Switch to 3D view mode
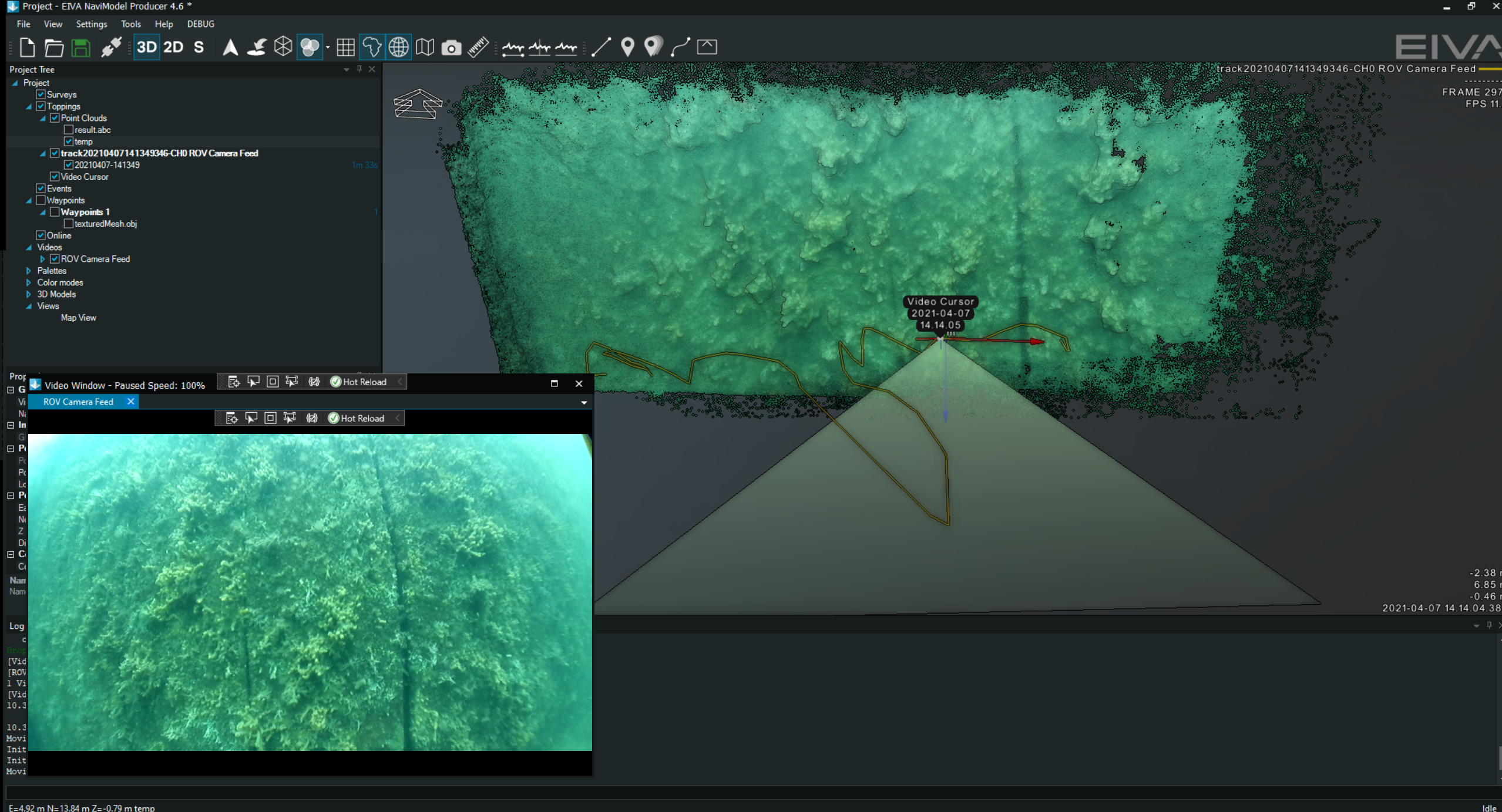 tap(146, 47)
